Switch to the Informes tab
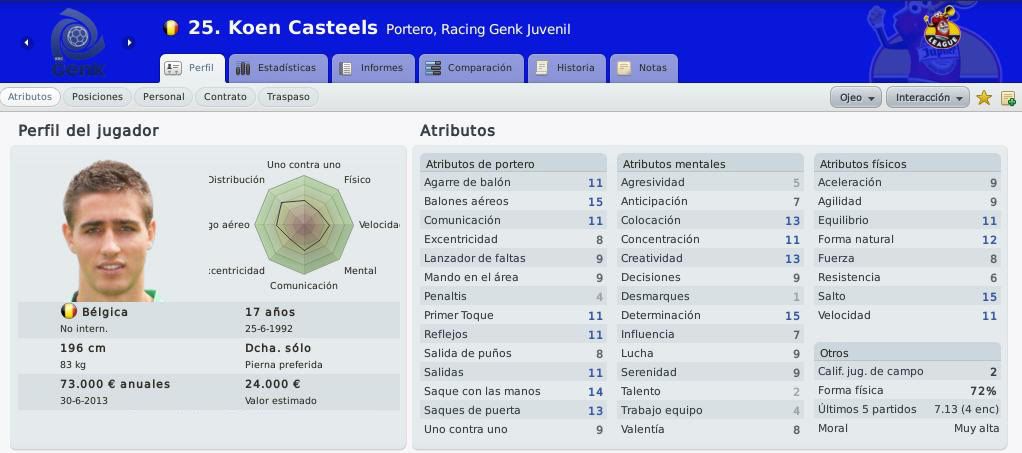The image size is (1022, 453). click(373, 68)
